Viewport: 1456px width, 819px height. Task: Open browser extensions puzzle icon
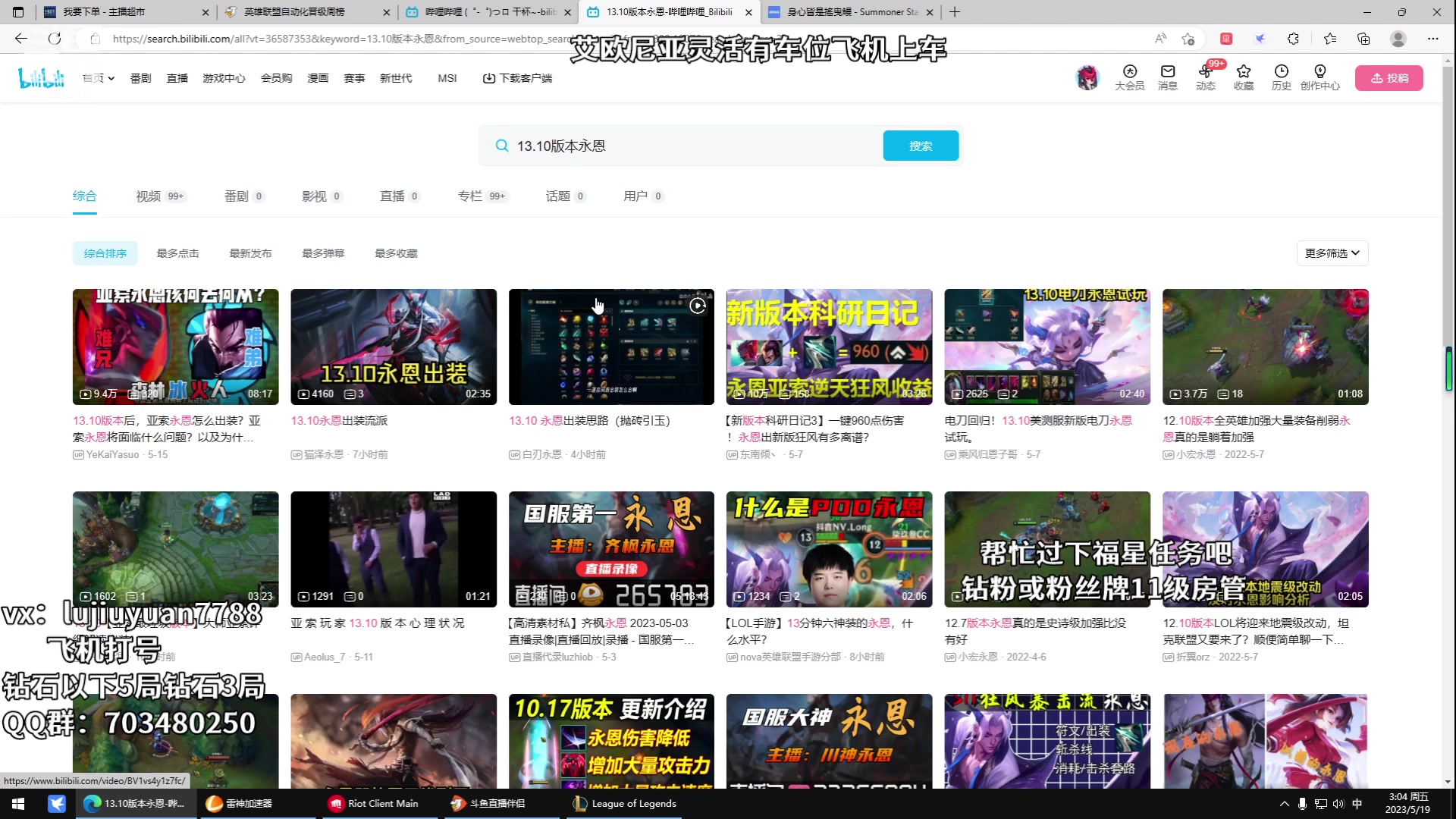point(1293,39)
